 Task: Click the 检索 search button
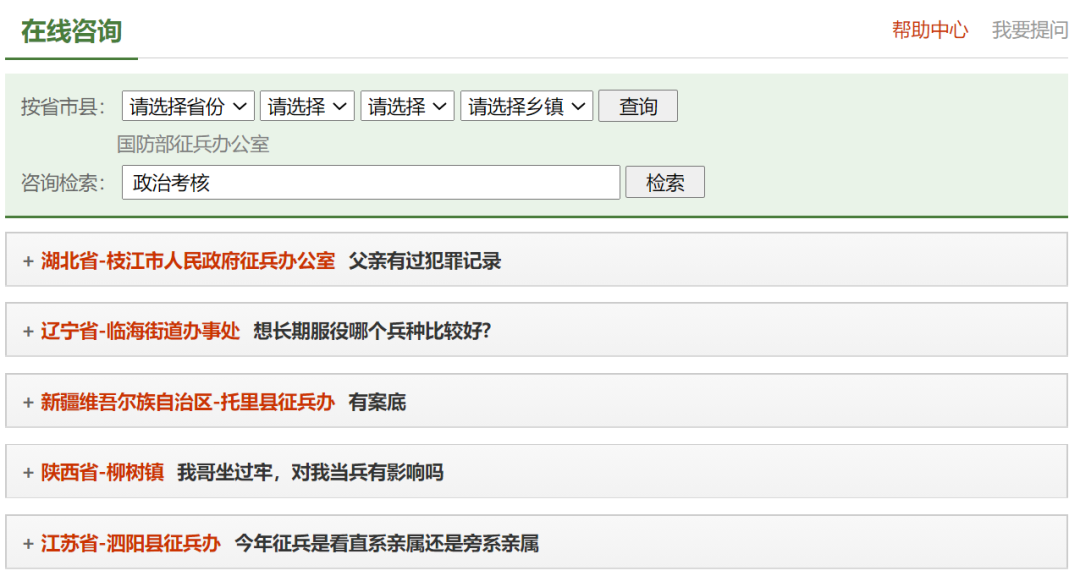coord(665,183)
